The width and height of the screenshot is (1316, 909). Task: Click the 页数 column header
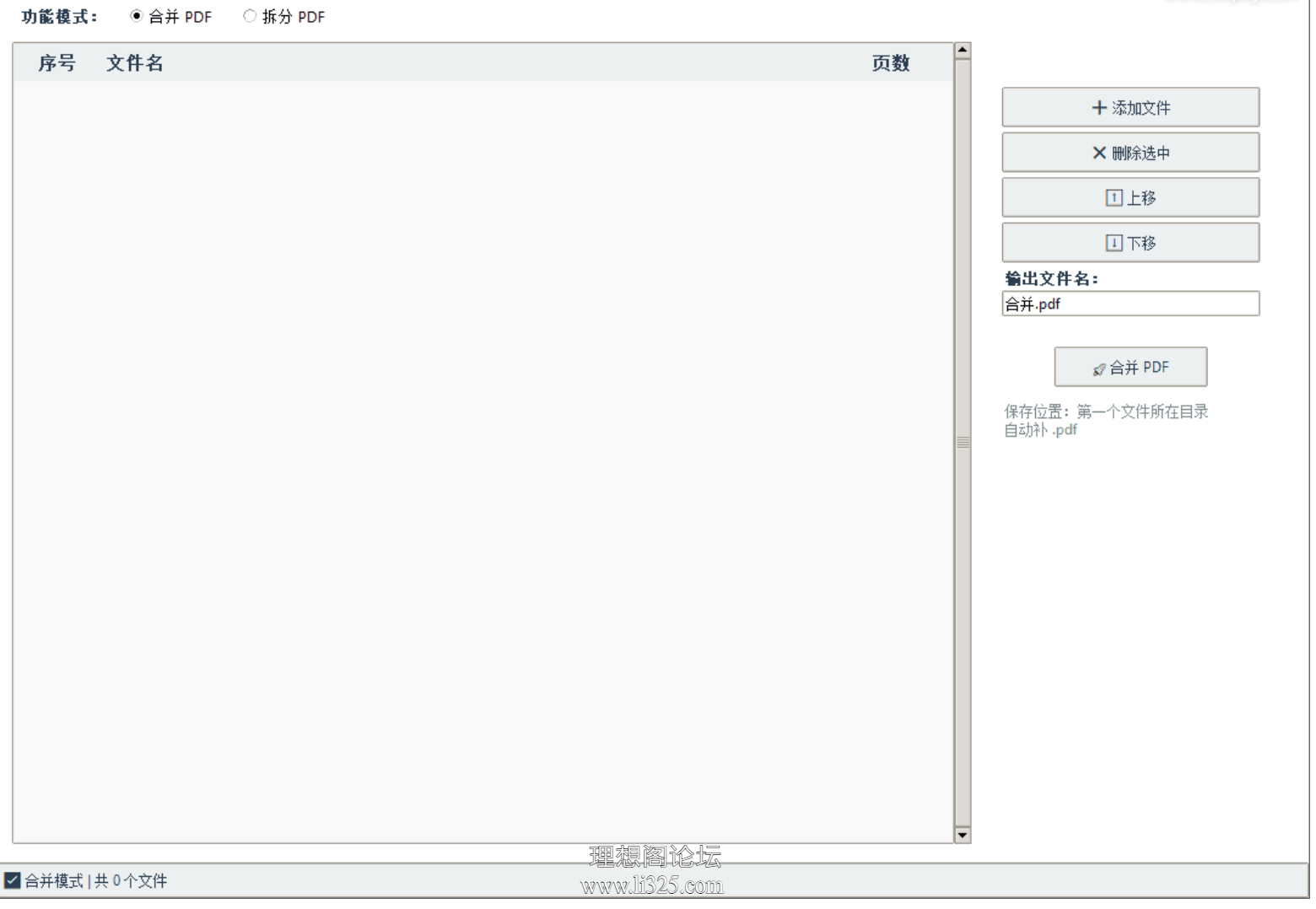[891, 63]
